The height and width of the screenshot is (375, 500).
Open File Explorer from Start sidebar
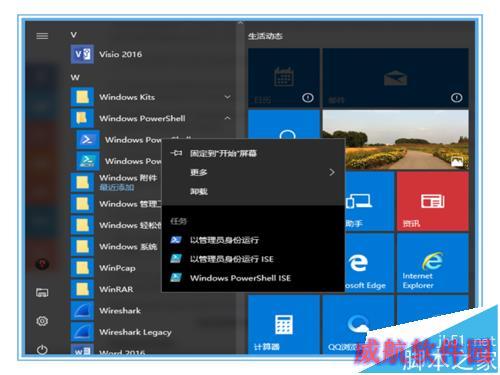point(42,293)
